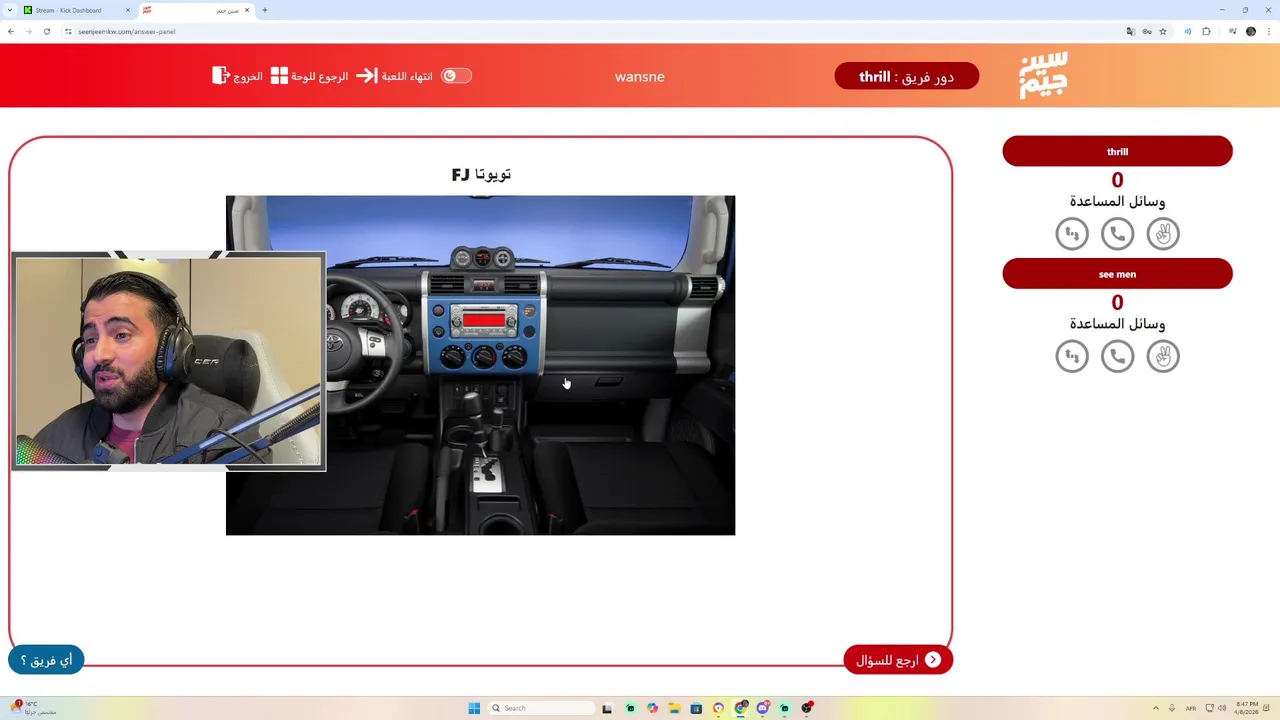The width and height of the screenshot is (1280, 720).
Task: Go forward in browser history
Action: click(x=29, y=31)
